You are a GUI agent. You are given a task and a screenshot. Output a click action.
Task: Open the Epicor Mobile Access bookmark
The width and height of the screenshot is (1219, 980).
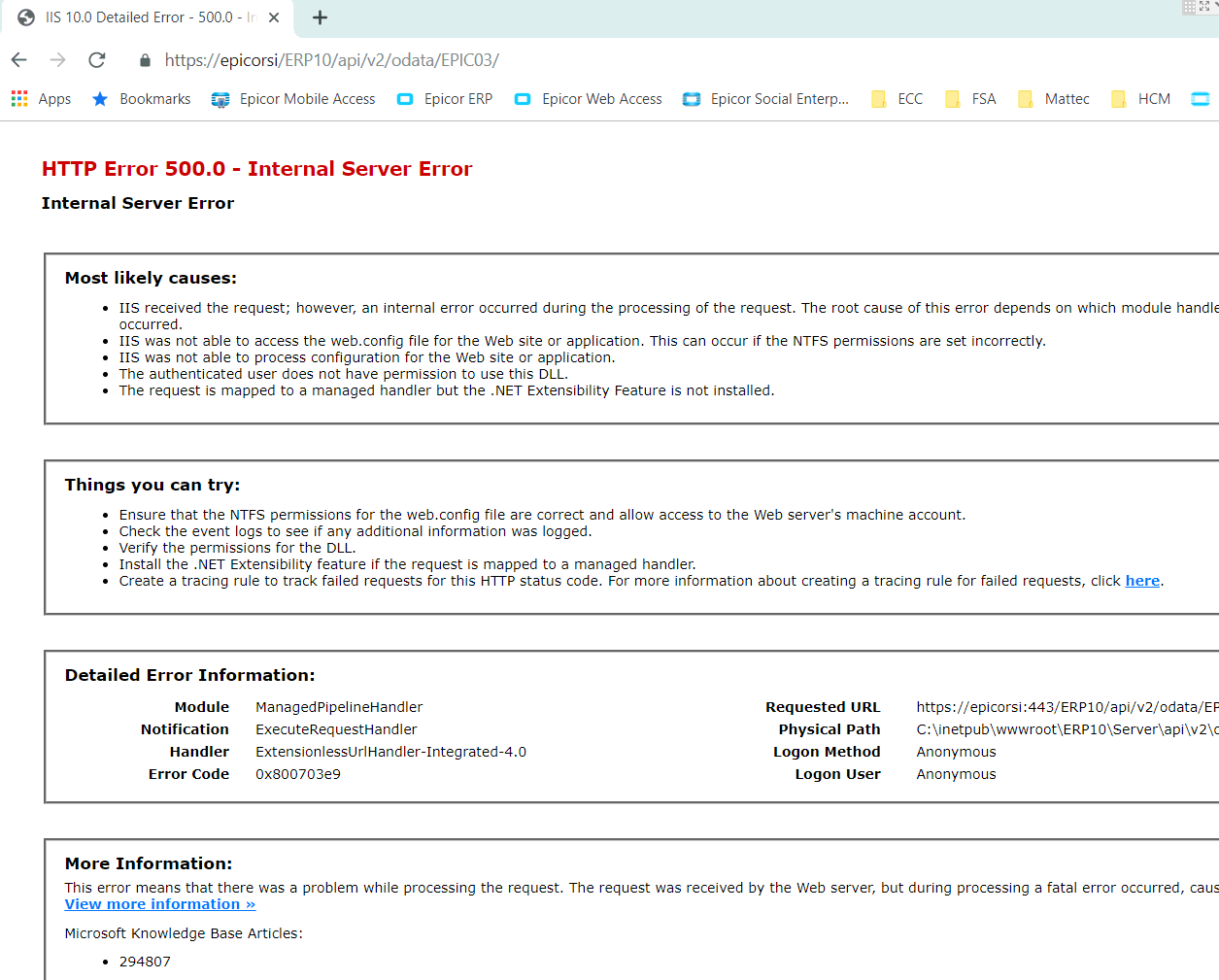click(293, 99)
